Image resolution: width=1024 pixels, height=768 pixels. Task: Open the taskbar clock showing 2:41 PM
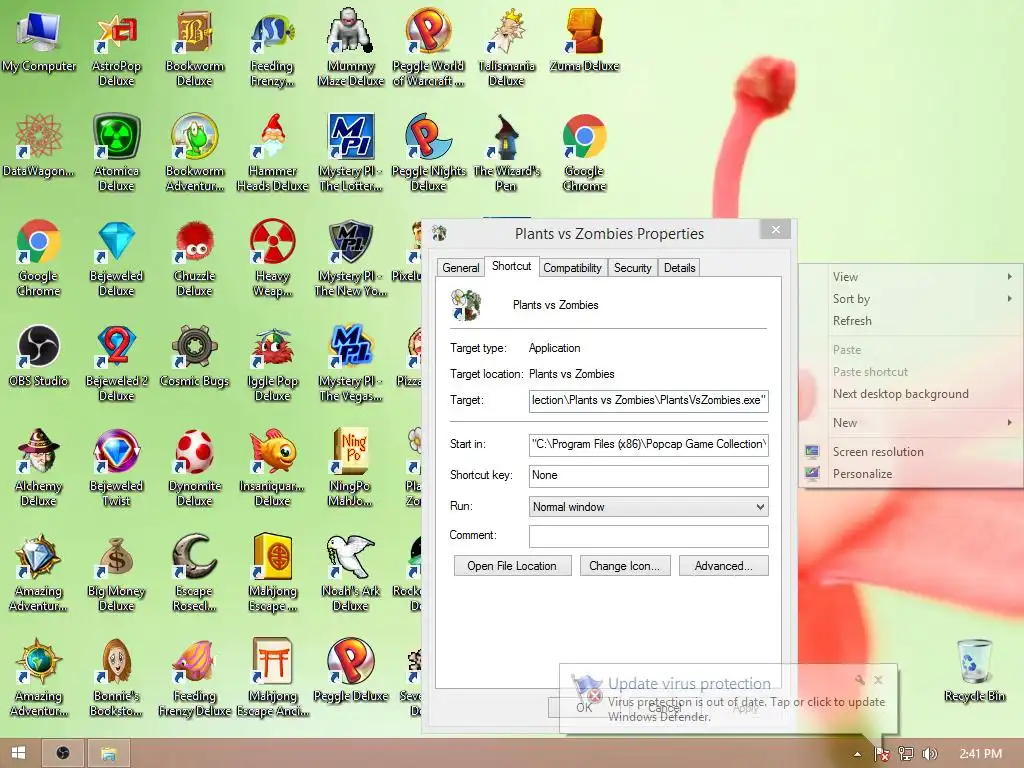pos(980,754)
